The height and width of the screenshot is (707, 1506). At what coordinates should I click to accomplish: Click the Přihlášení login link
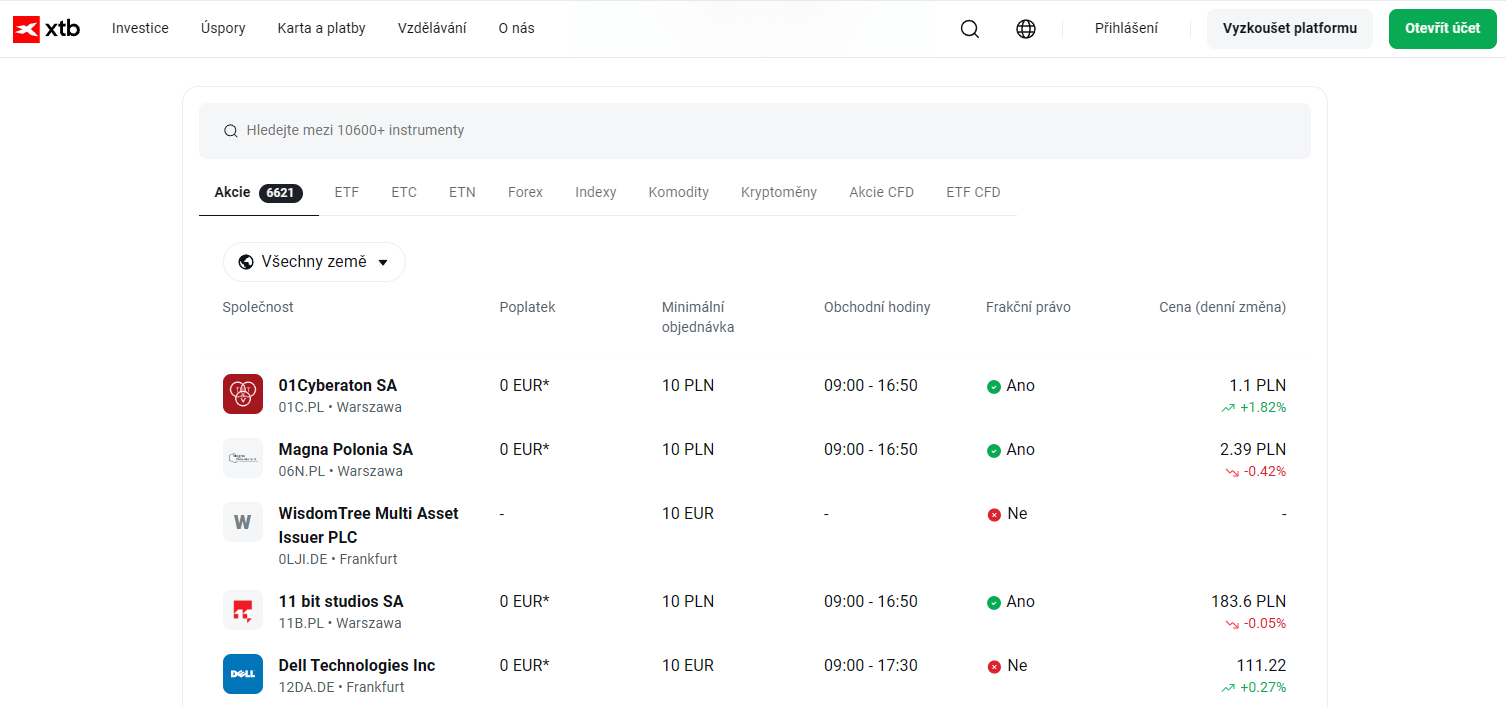1126,28
